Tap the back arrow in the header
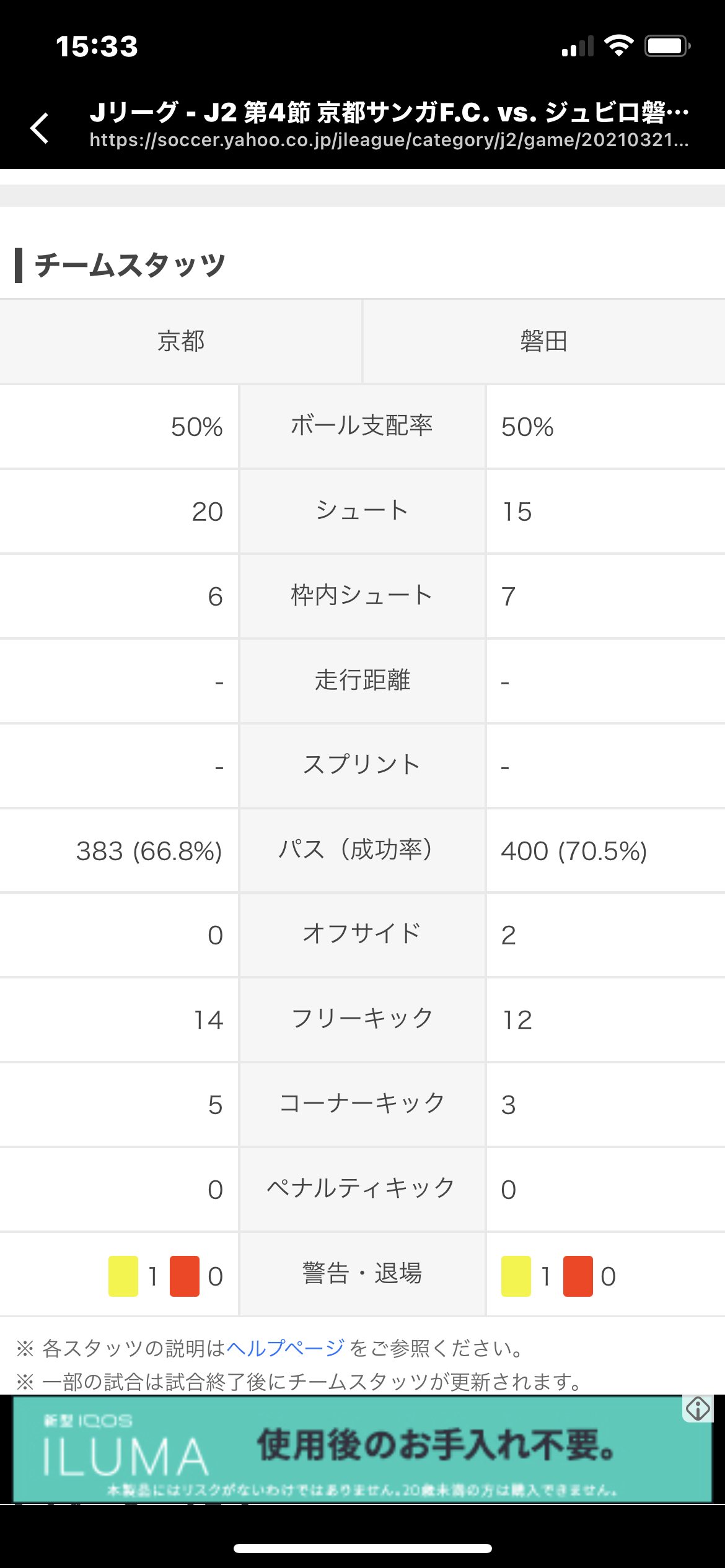The height and width of the screenshot is (1568, 725). [40, 128]
